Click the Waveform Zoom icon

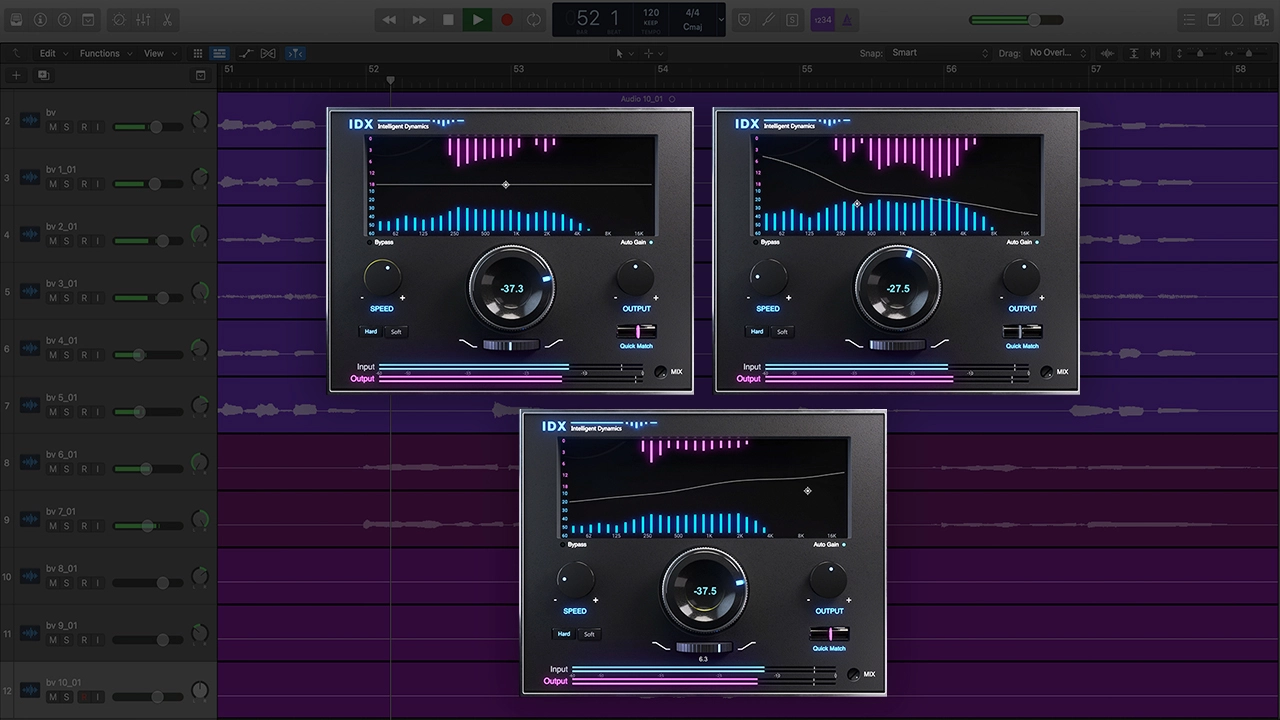pos(1108,53)
